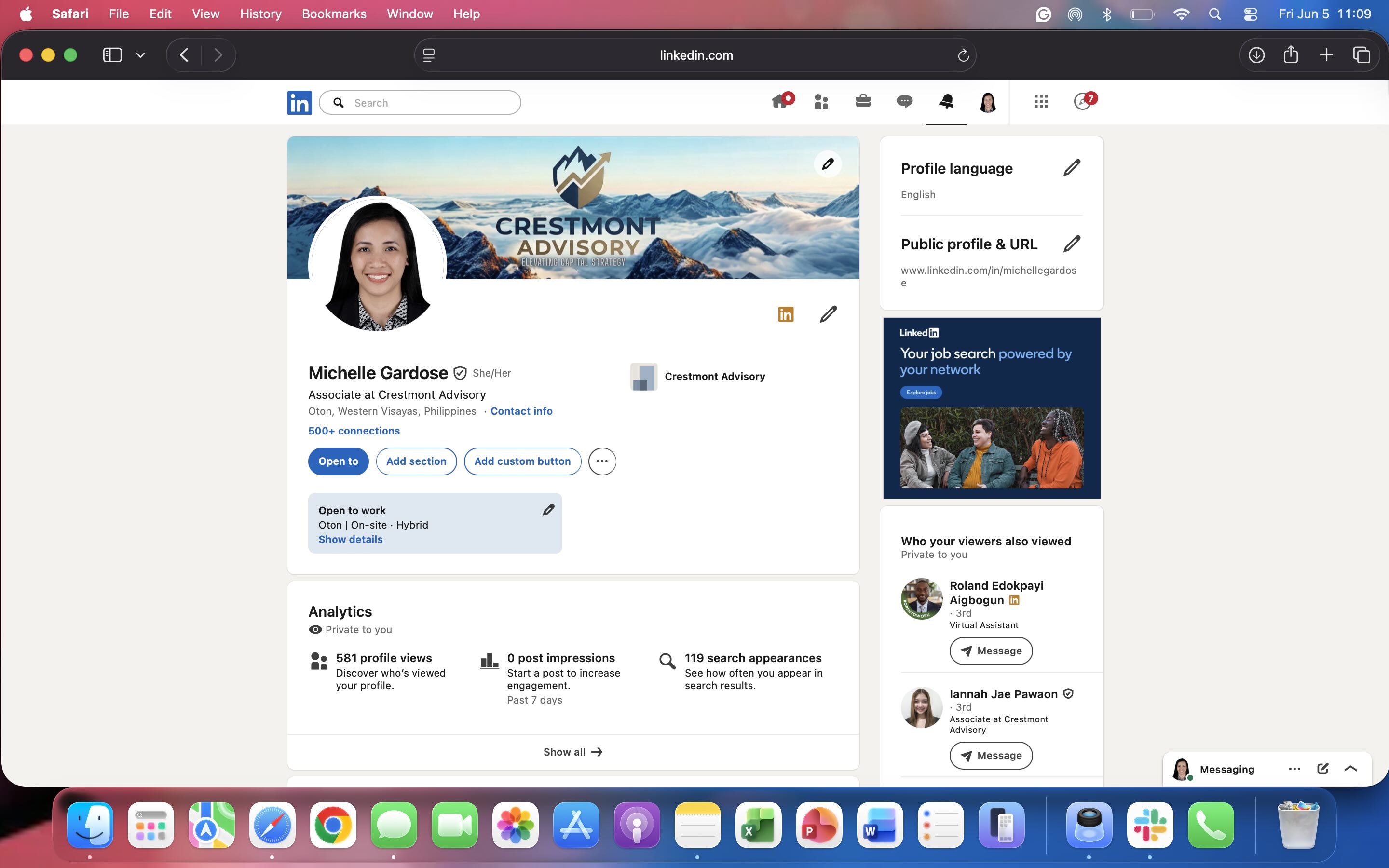Open Notifications bell icon
The height and width of the screenshot is (868, 1389).
click(946, 102)
